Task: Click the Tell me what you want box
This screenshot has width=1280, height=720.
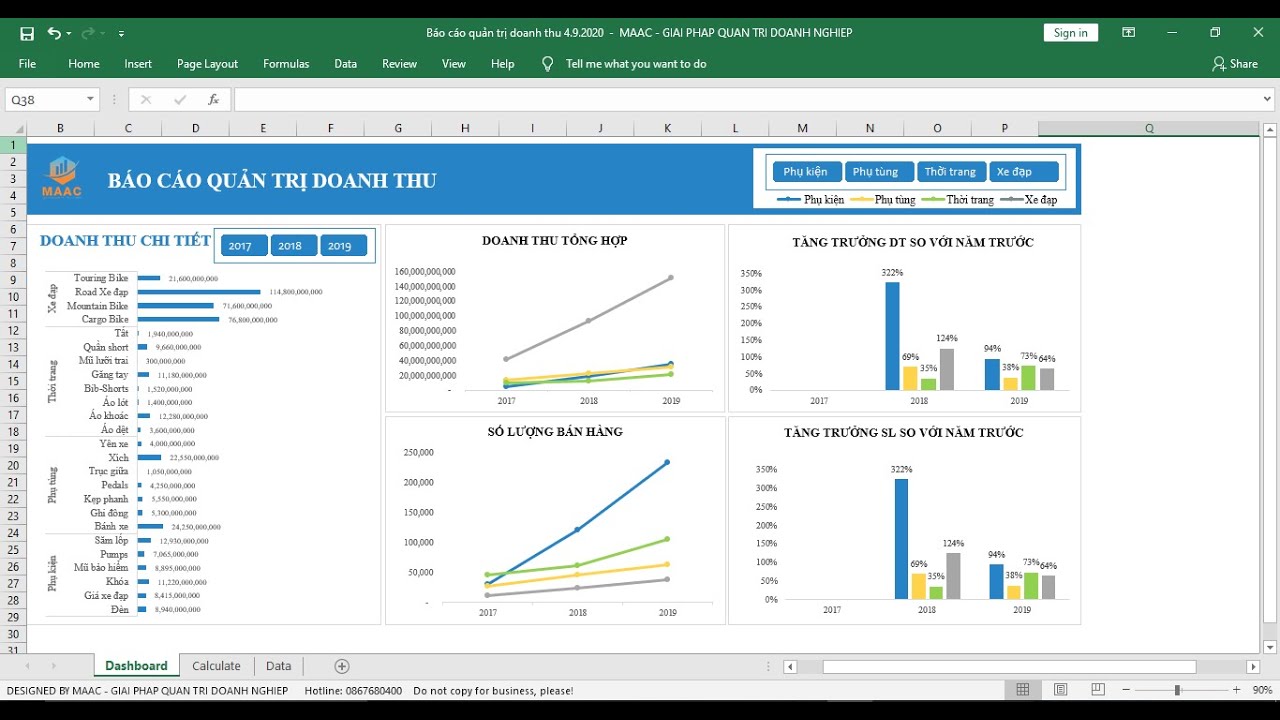Action: pos(636,64)
